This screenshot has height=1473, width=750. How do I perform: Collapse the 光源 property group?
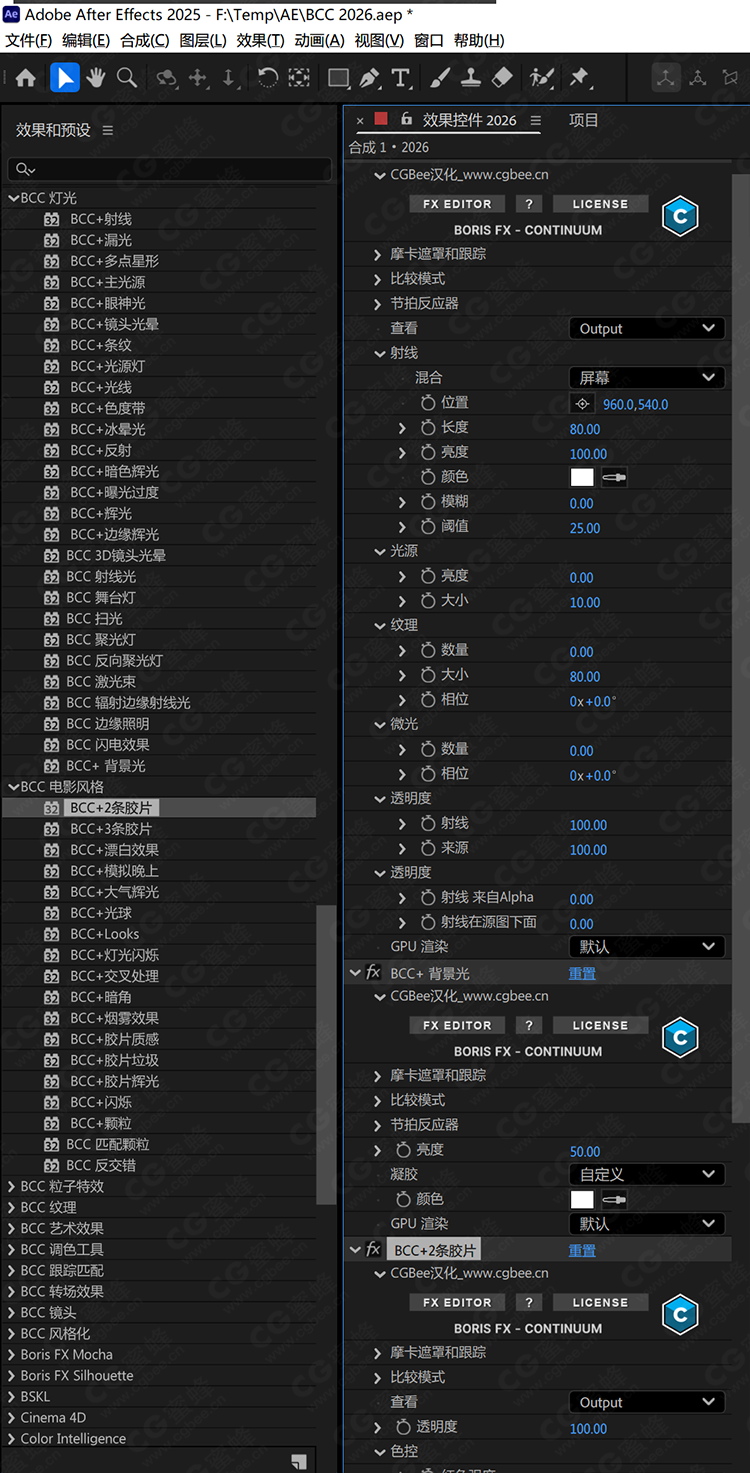[x=380, y=551]
